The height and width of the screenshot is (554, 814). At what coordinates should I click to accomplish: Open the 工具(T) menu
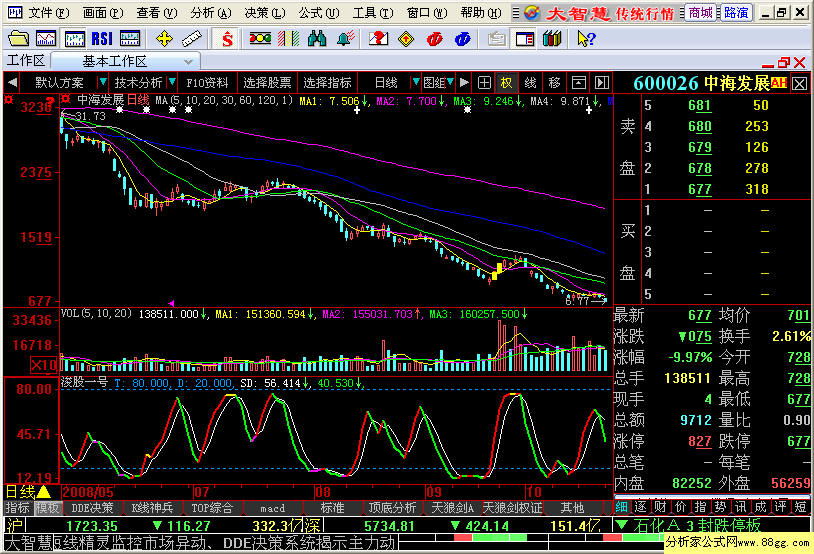point(373,12)
